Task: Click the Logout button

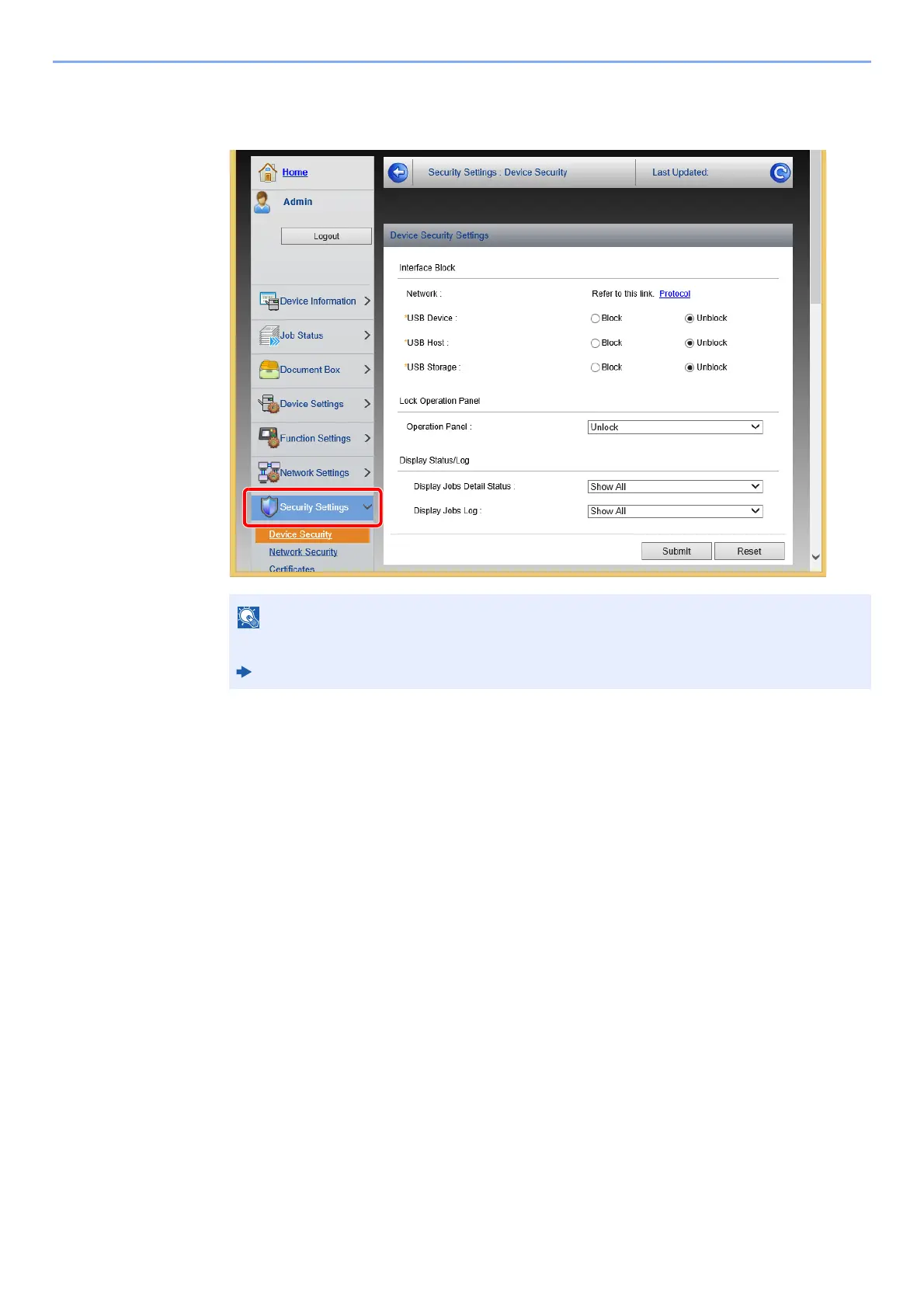Action: point(326,236)
